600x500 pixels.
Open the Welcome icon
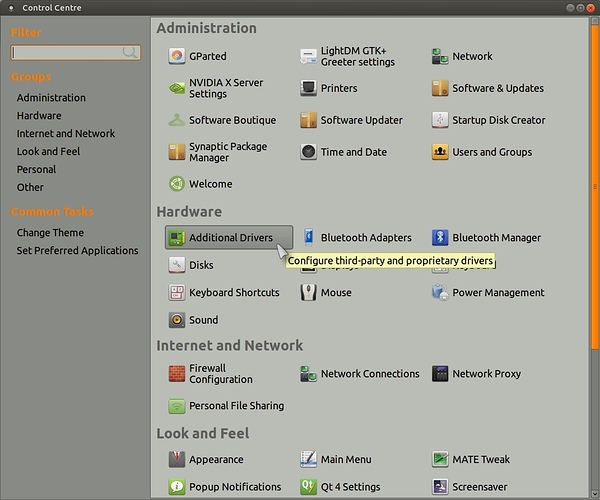[177, 184]
